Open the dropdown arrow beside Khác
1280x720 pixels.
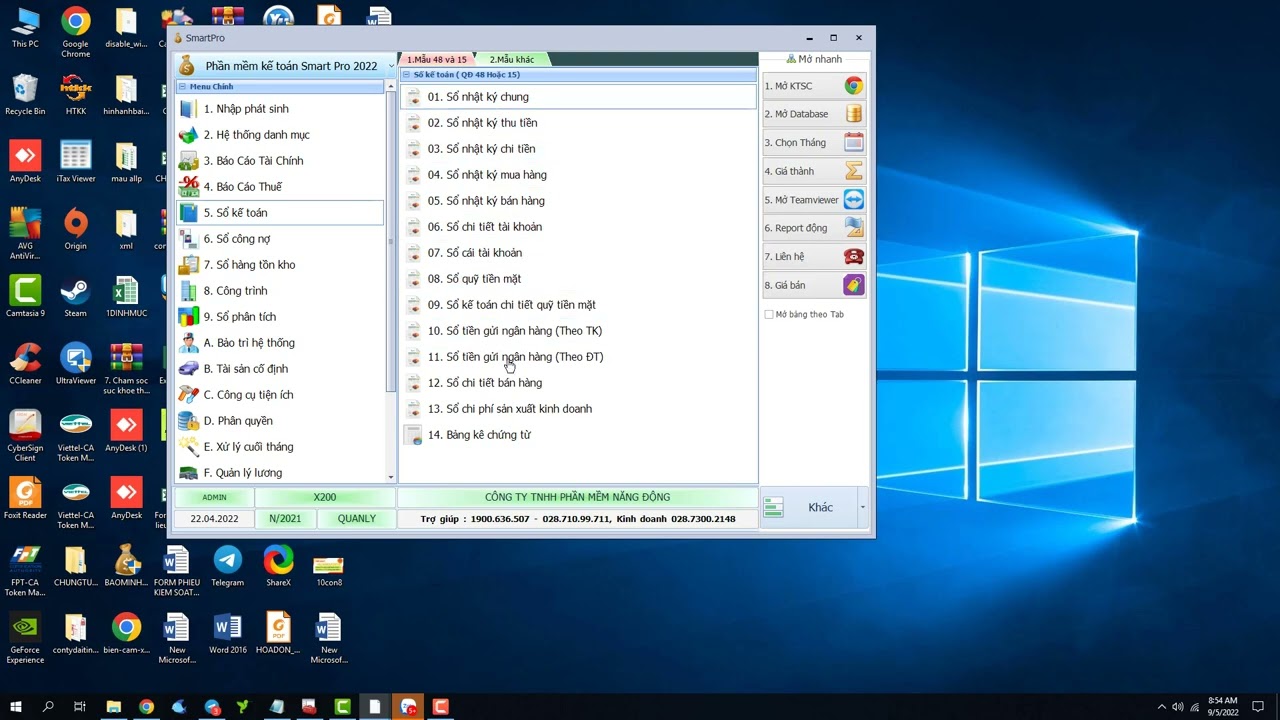pos(862,508)
